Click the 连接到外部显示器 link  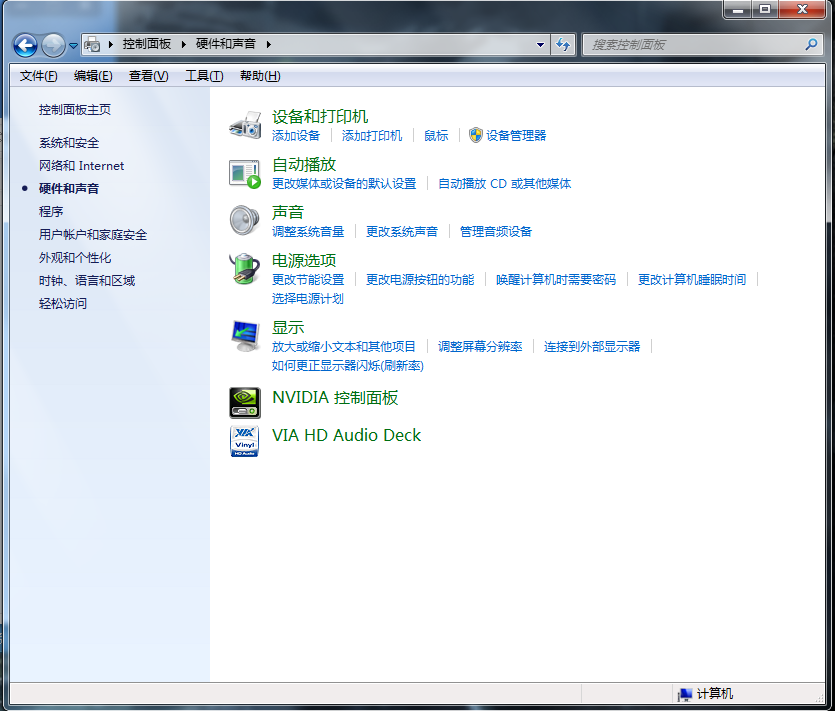(x=592, y=347)
